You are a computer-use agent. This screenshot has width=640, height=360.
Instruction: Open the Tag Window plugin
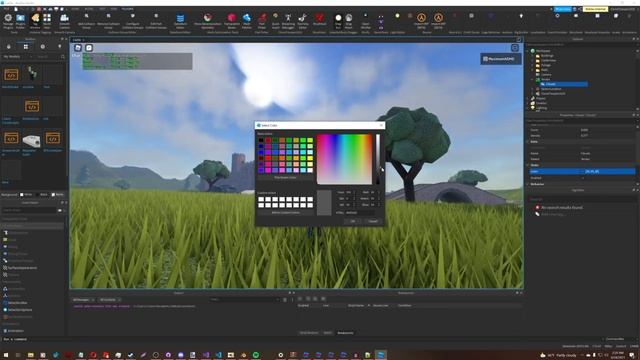click(35, 20)
